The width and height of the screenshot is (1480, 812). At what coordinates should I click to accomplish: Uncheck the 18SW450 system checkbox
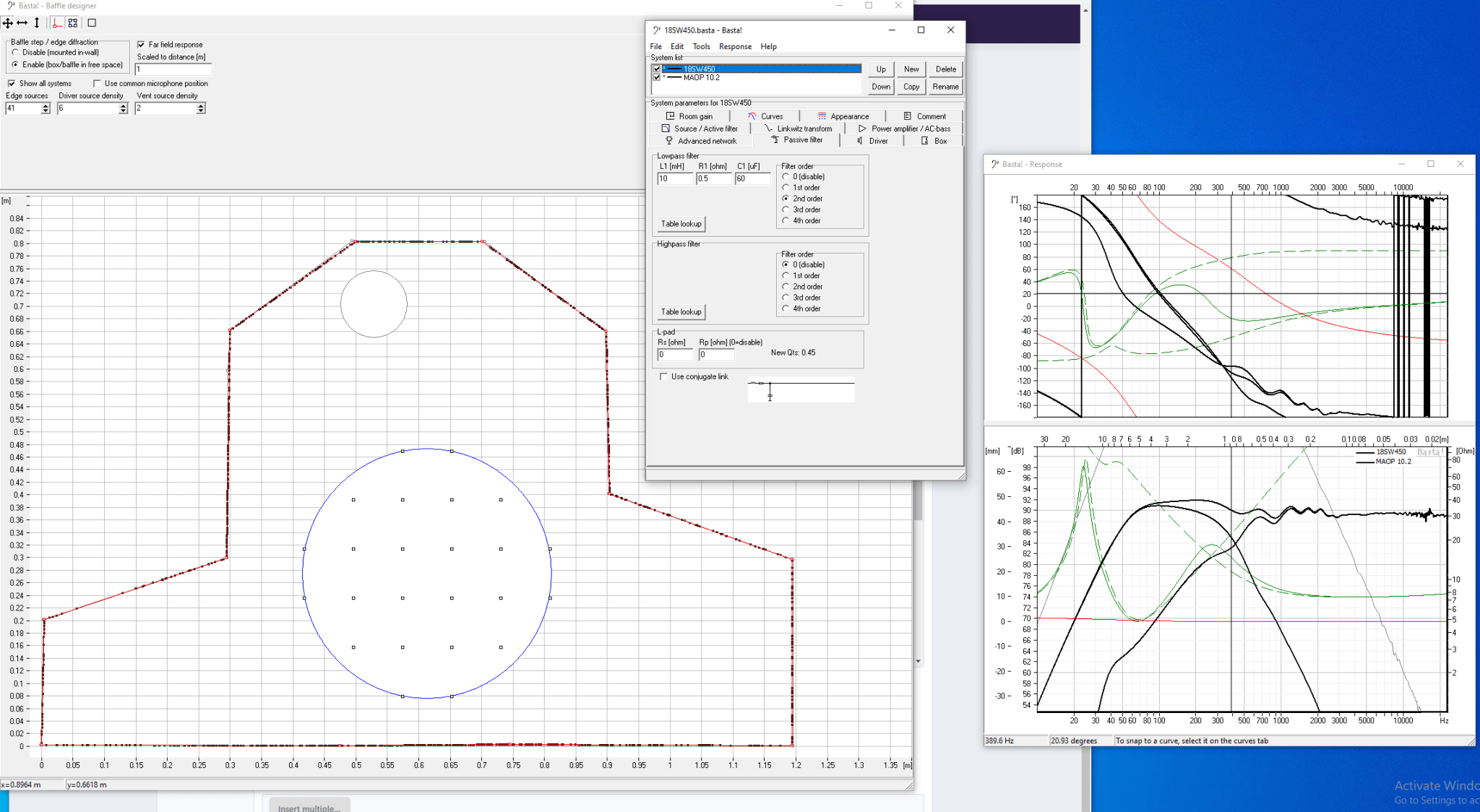(657, 69)
